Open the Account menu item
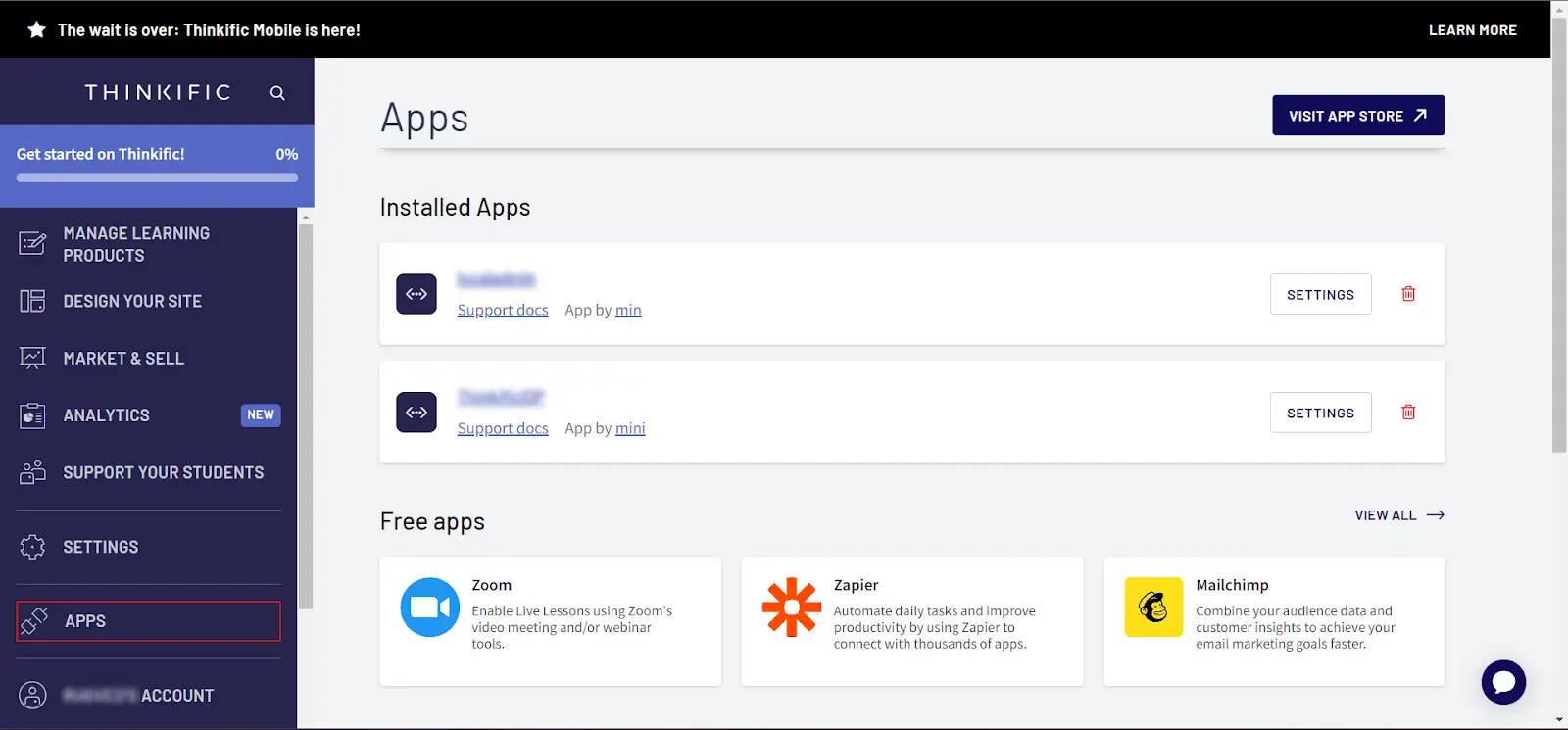This screenshot has width=1568, height=730. pos(149,695)
